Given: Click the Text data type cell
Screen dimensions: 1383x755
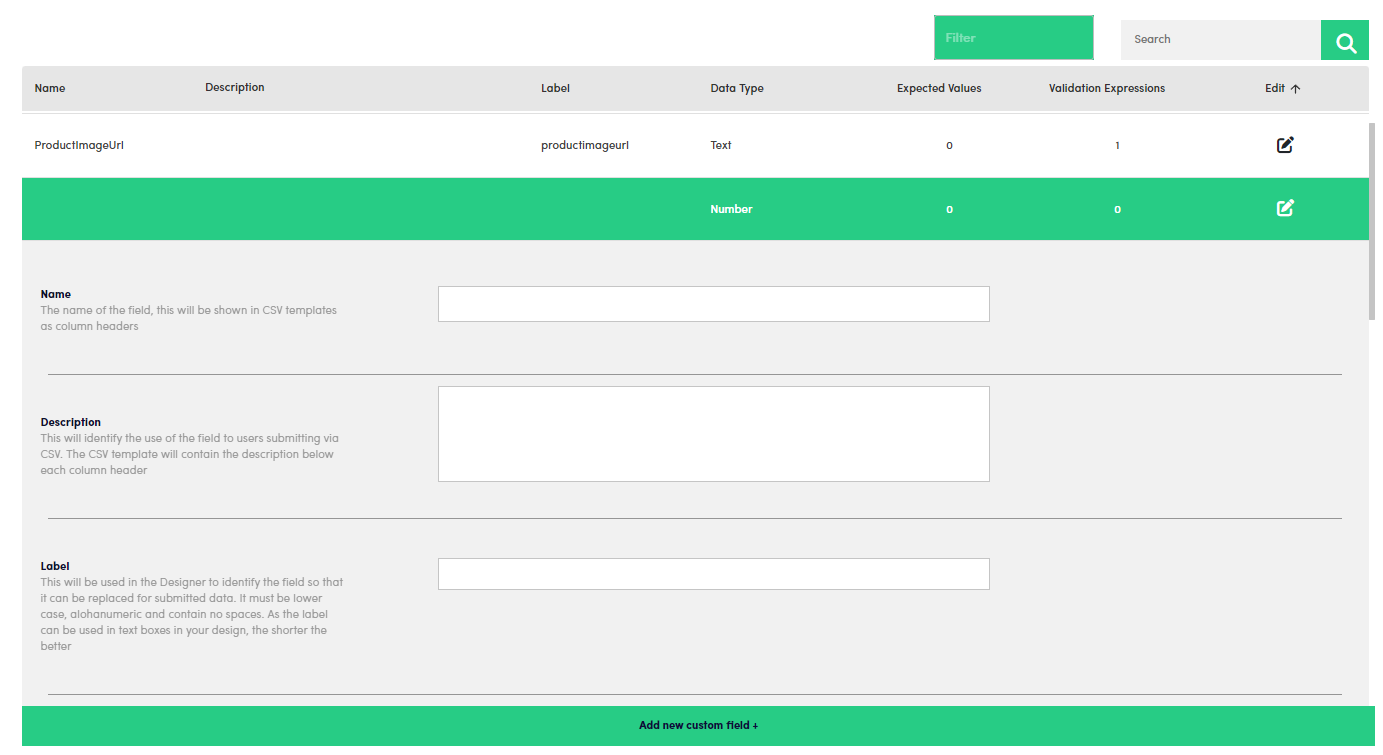Looking at the screenshot, I should (721, 146).
